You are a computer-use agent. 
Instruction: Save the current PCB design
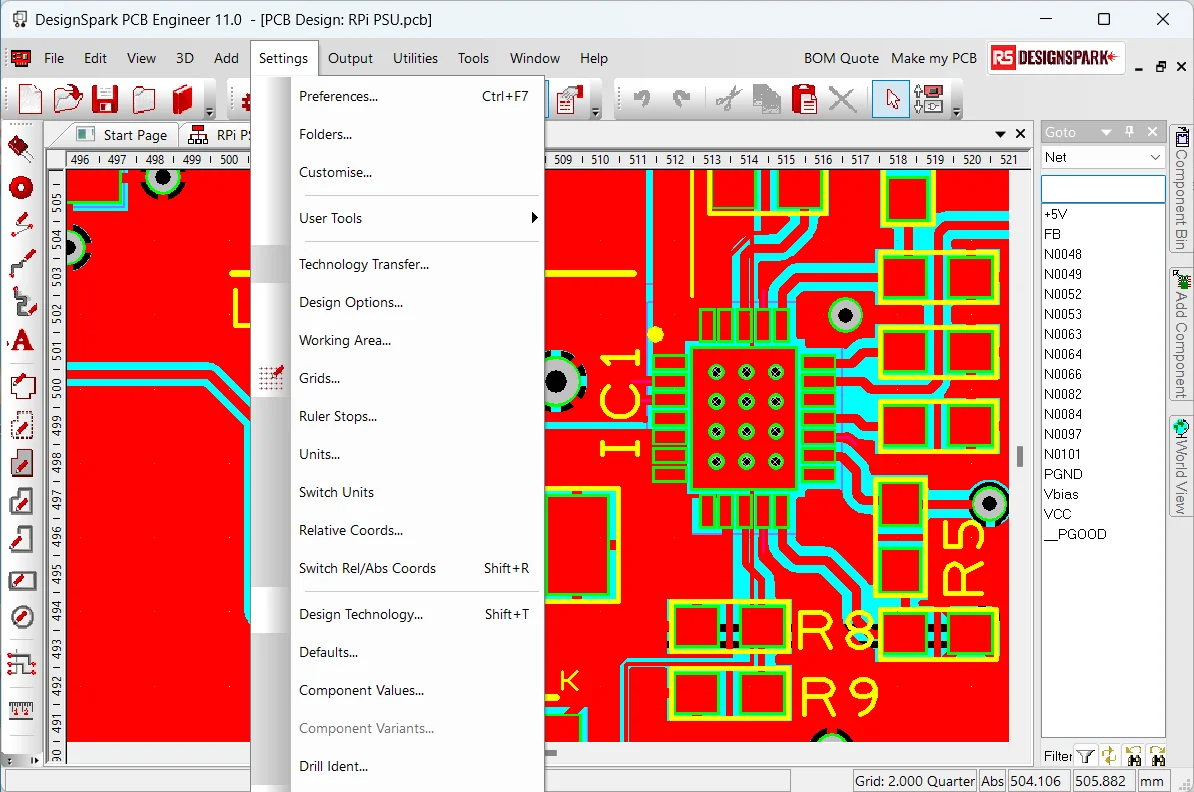pyautogui.click(x=105, y=98)
